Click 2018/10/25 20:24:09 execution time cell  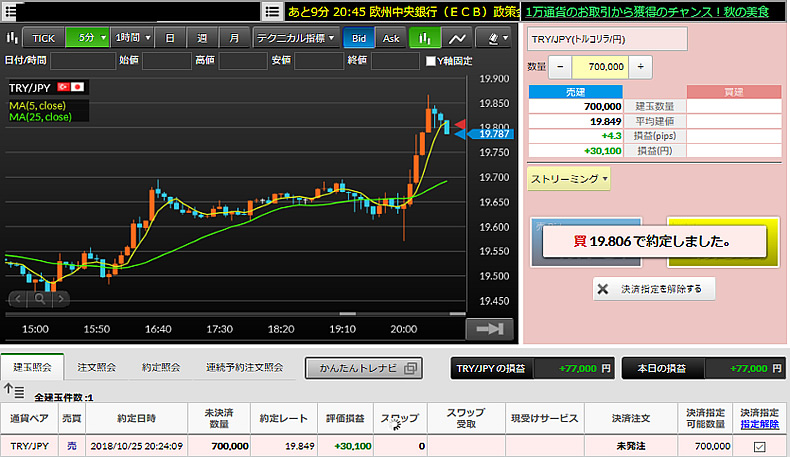point(137,446)
